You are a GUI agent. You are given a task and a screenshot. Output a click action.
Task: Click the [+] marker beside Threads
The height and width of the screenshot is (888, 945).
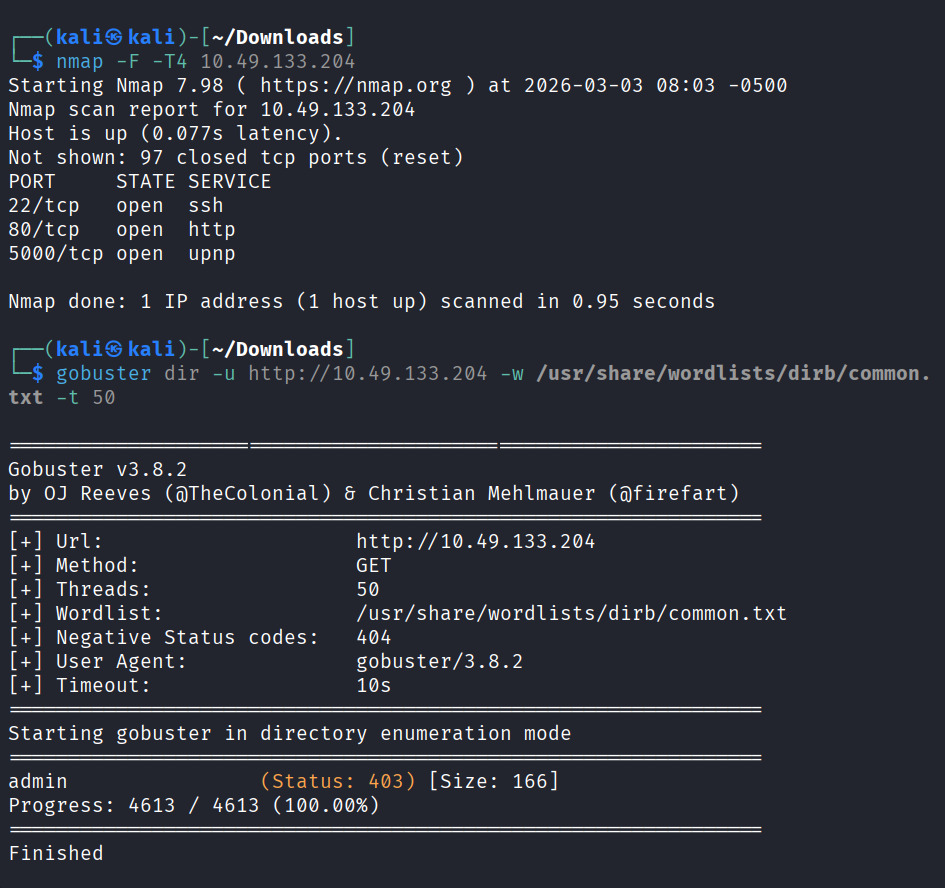click(x=26, y=589)
